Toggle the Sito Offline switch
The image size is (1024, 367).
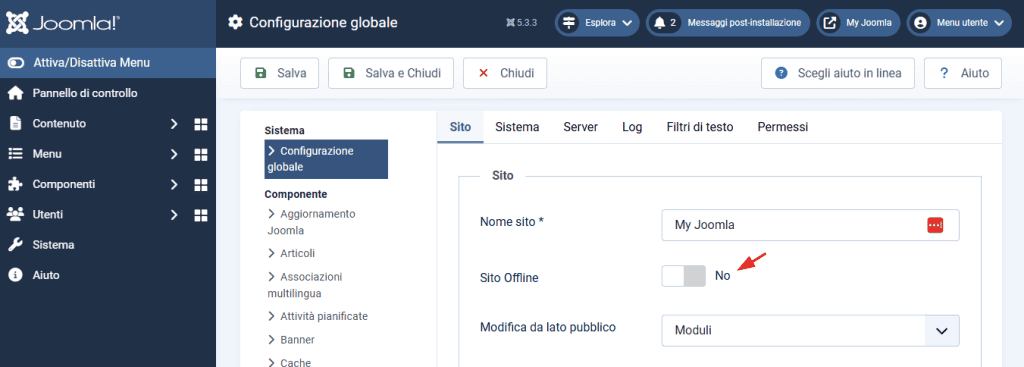pos(684,276)
